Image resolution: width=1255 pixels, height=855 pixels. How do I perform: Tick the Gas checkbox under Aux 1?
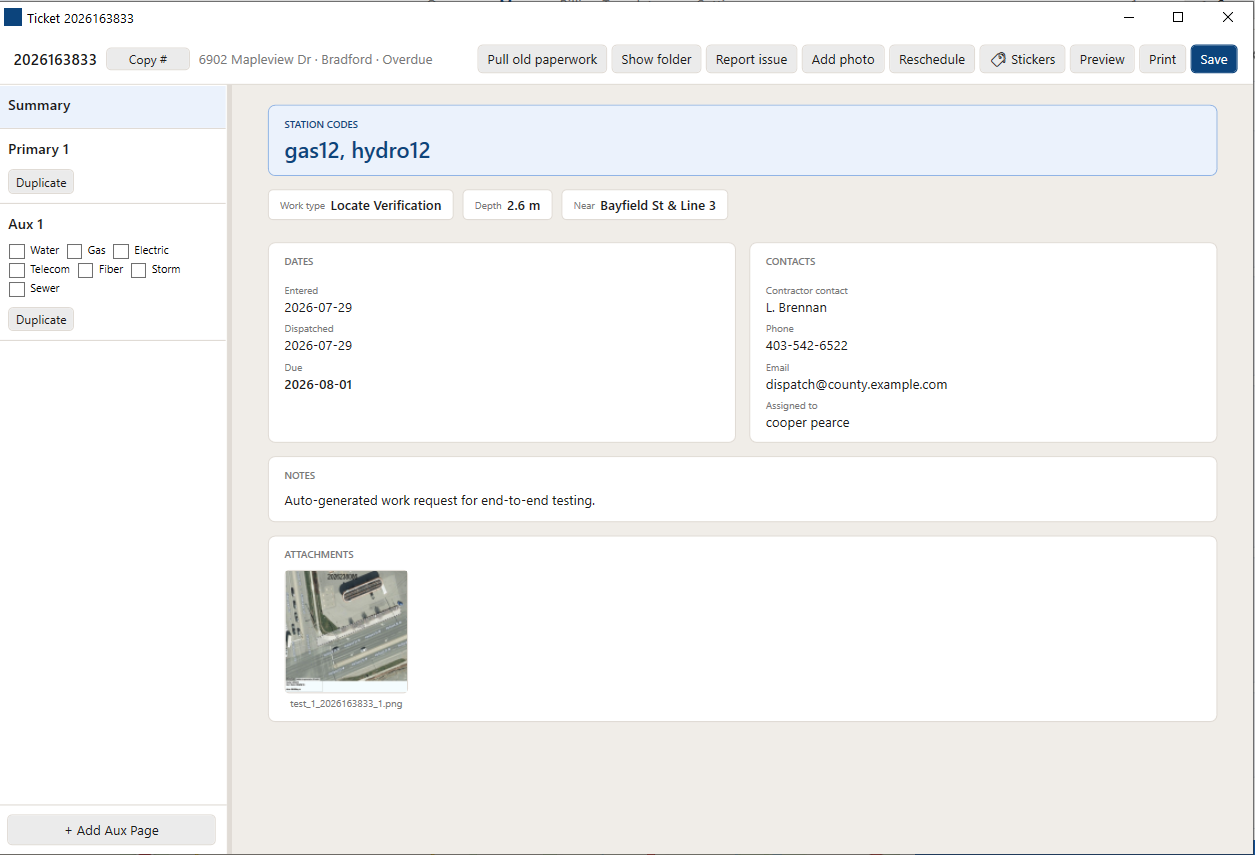click(75, 251)
